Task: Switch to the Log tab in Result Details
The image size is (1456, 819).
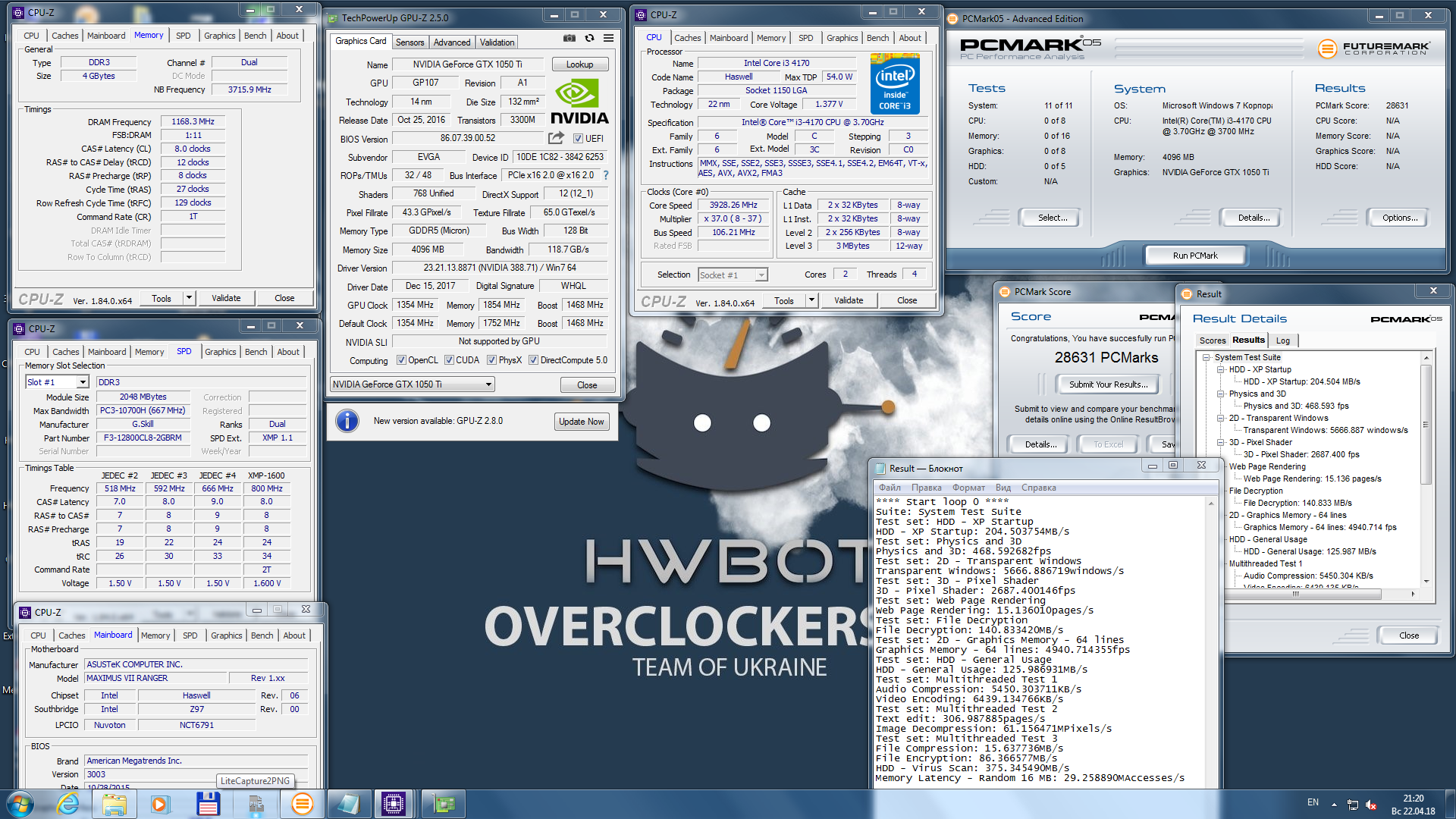Action: pyautogui.click(x=1282, y=340)
